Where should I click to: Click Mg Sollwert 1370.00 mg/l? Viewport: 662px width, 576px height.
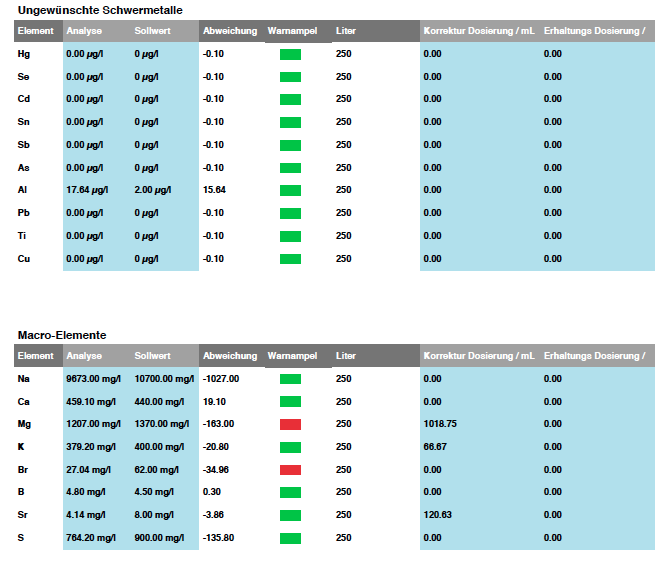(x=162, y=424)
